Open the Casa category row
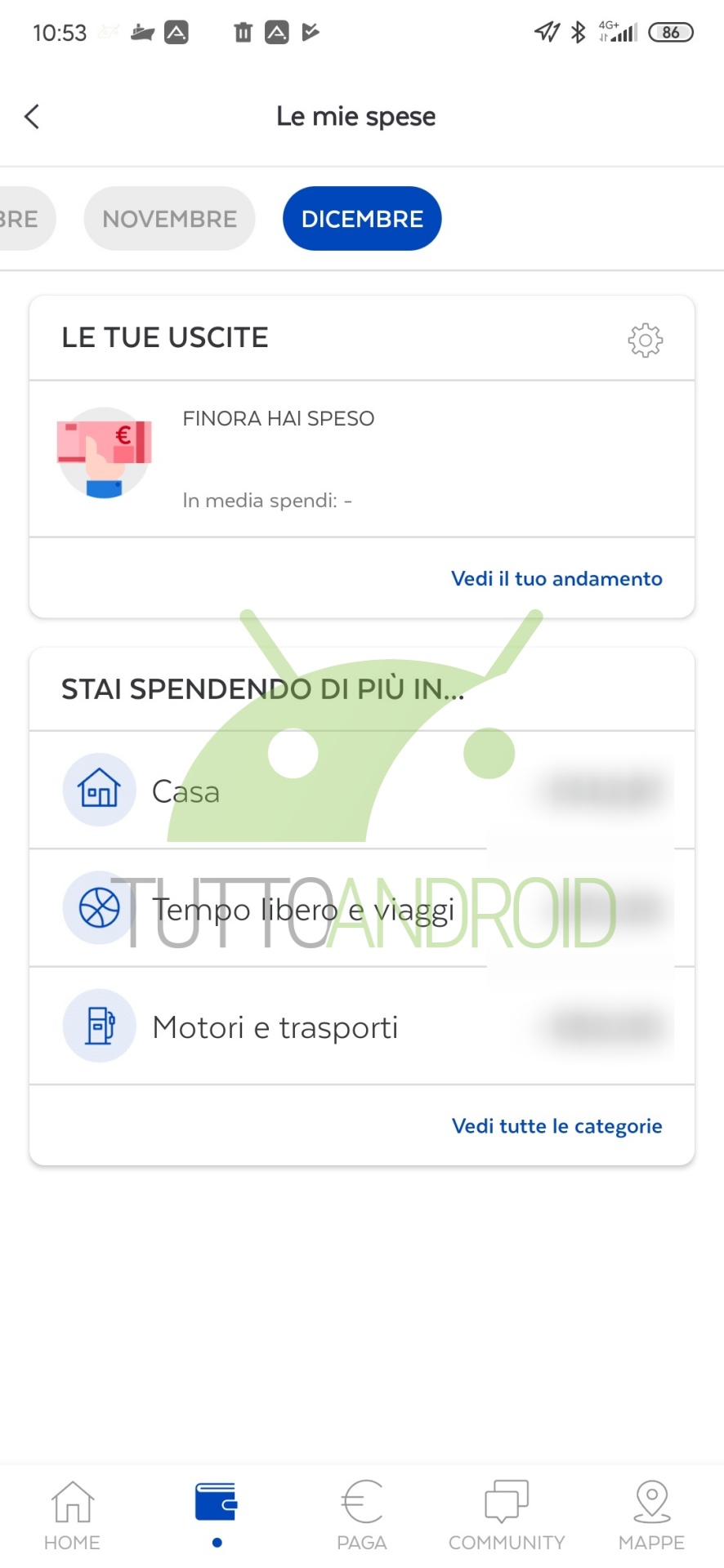The width and height of the screenshot is (724, 1568). 362,791
